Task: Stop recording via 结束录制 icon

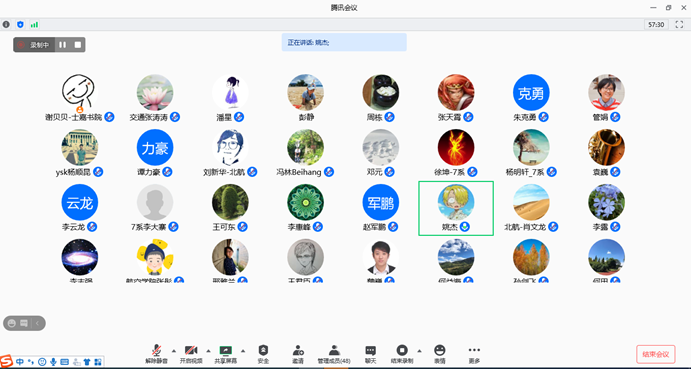Action: click(x=401, y=354)
